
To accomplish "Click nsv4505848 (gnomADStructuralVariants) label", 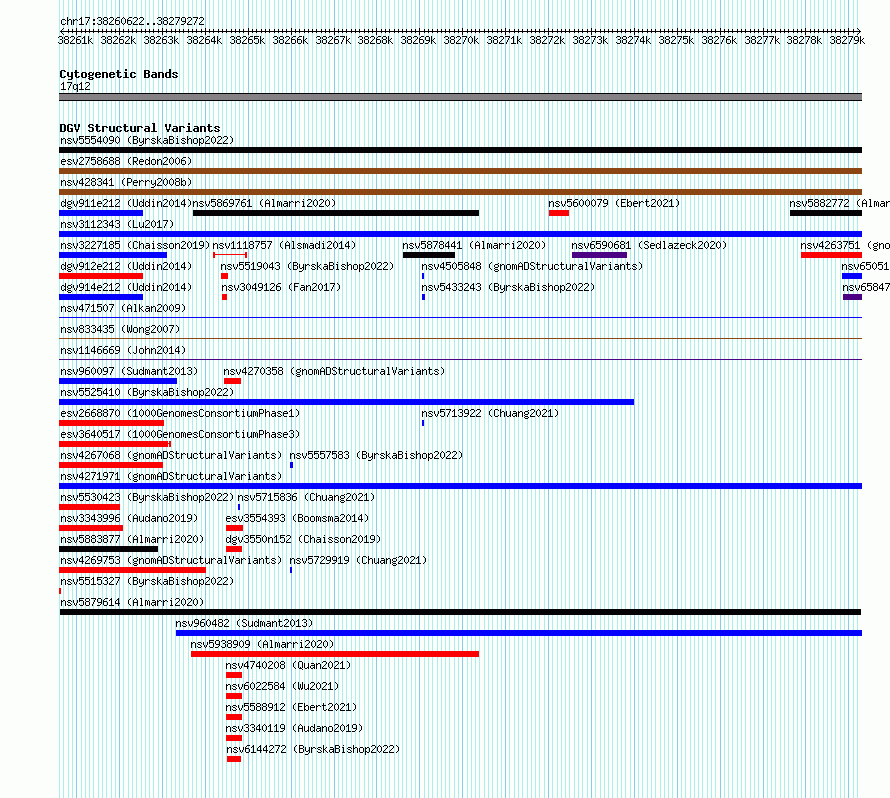I will click(x=532, y=266).
